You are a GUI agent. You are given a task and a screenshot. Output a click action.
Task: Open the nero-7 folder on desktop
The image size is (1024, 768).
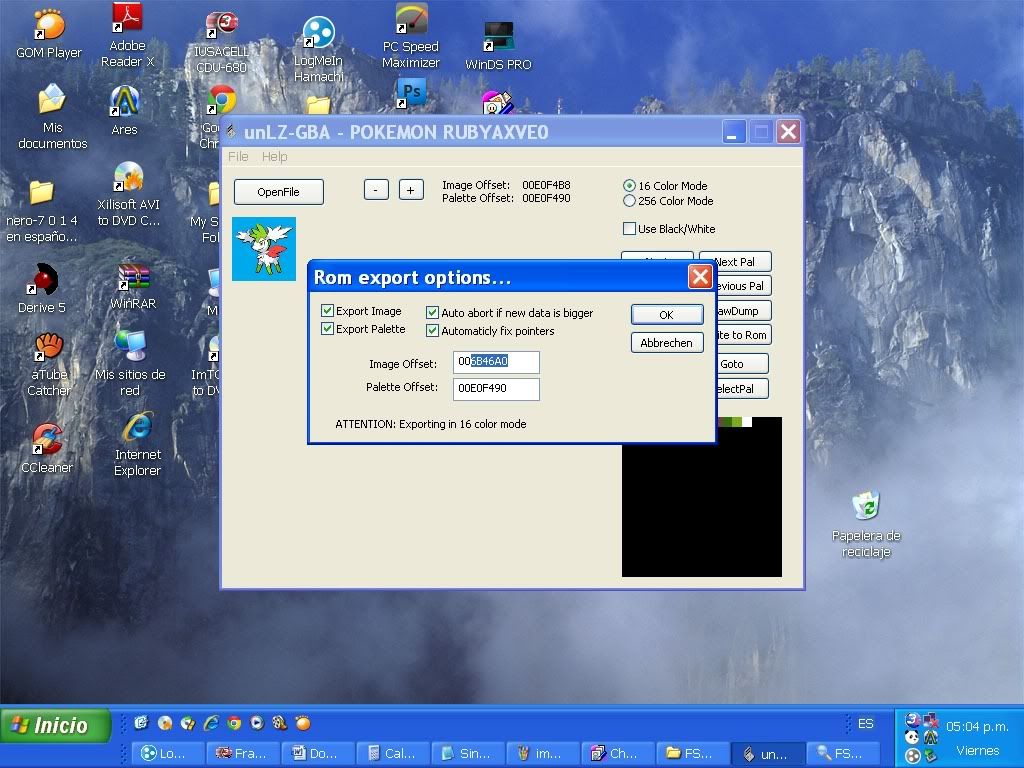point(42,210)
